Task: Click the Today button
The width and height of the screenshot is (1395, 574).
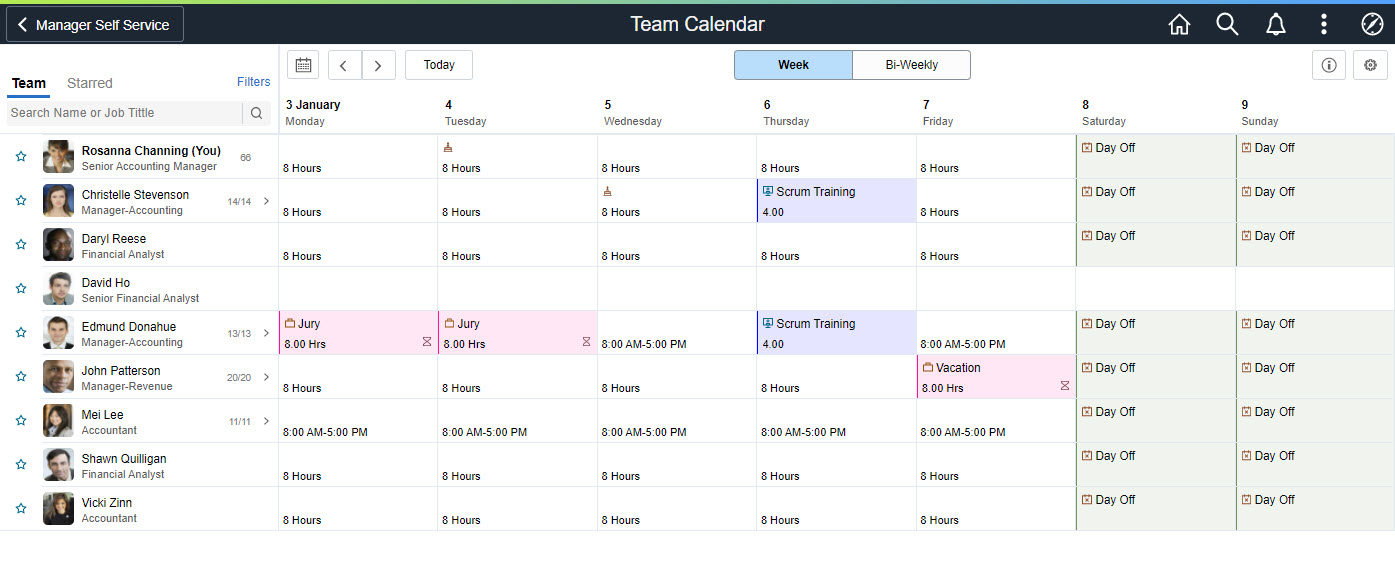Action: 439,65
